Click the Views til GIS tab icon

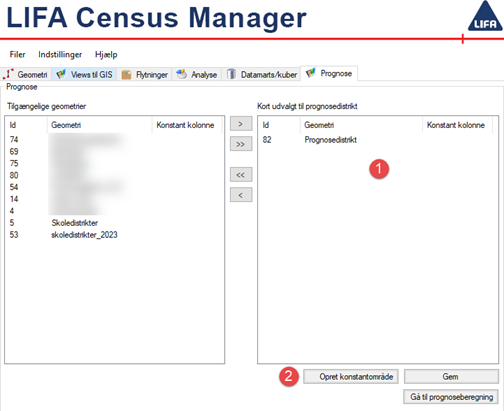61,74
